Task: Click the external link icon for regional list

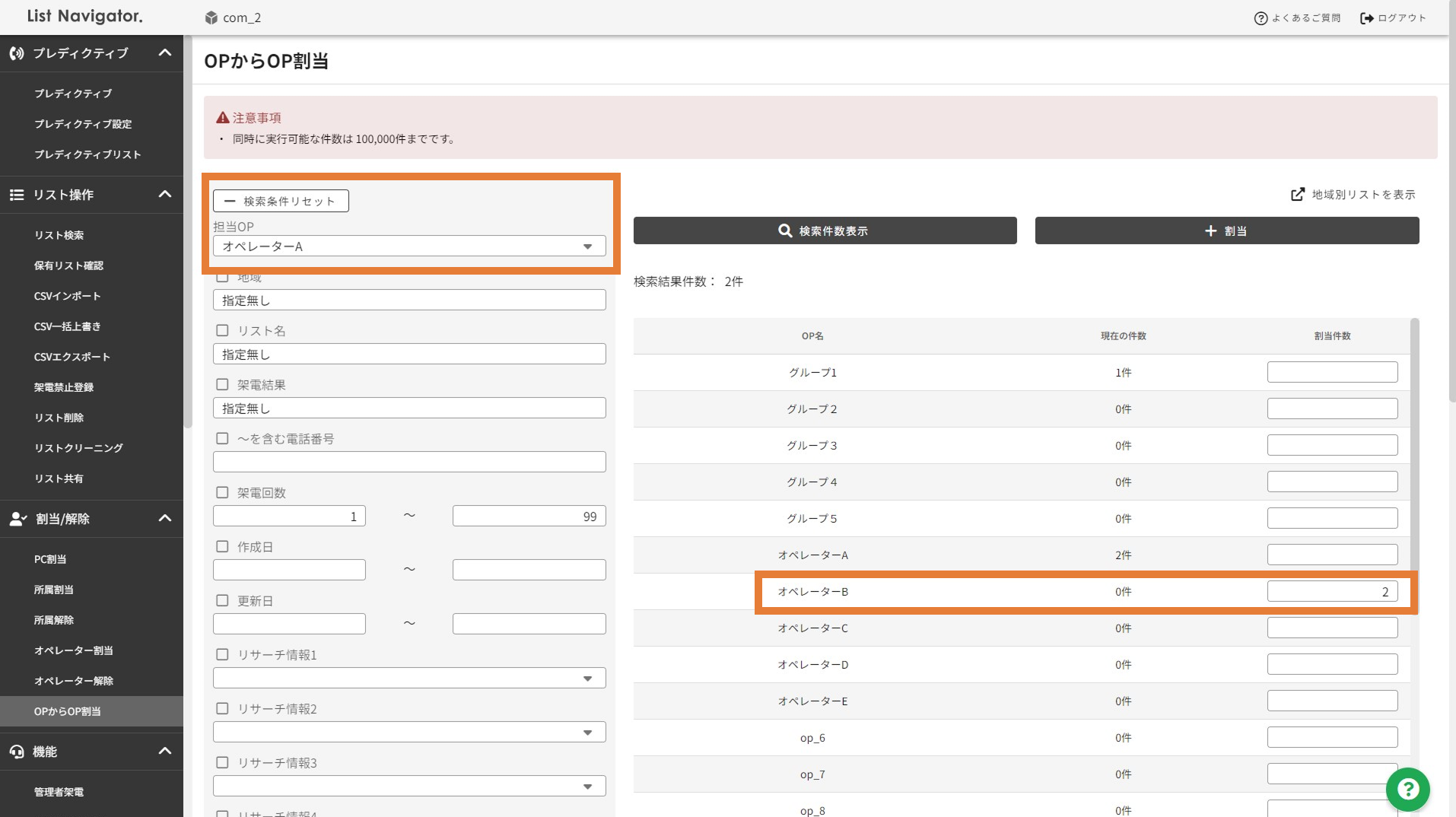Action: (x=1298, y=195)
